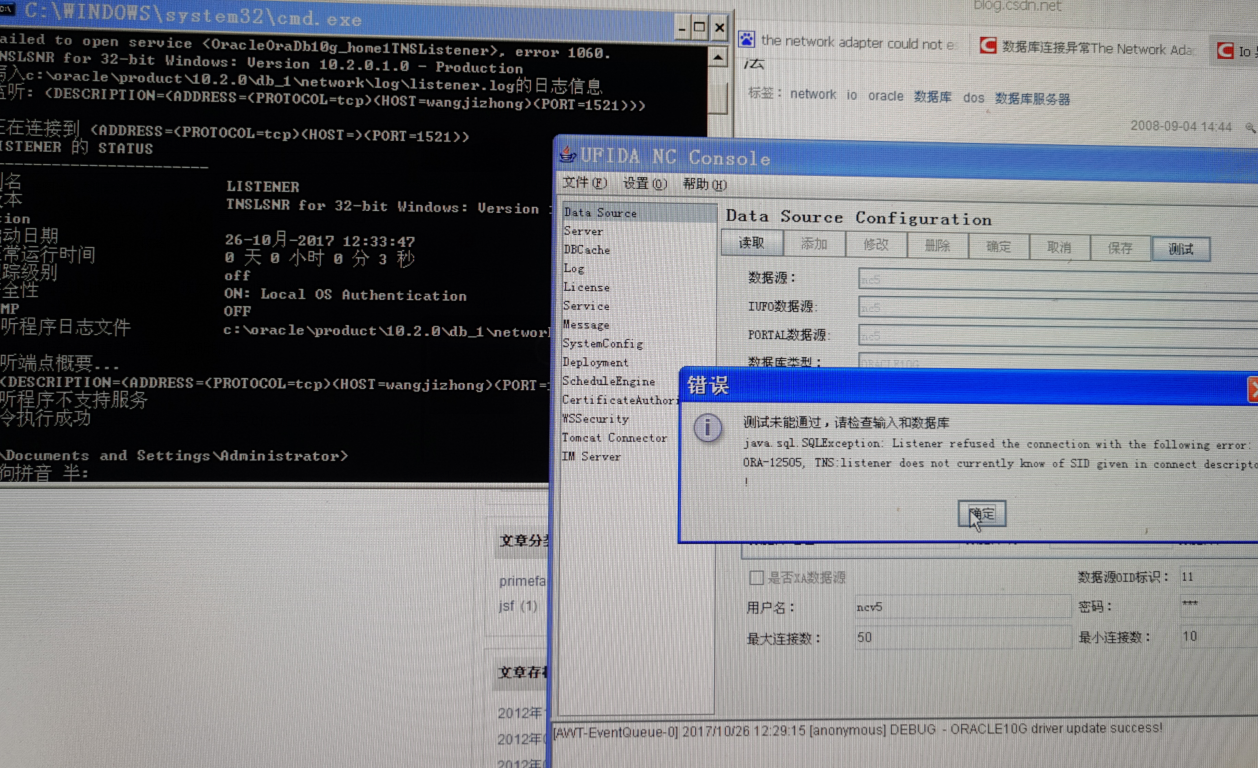This screenshot has height=768, width=1258.
Task: Click the 最大连接数 field showing 50
Action: pyautogui.click(x=962, y=638)
